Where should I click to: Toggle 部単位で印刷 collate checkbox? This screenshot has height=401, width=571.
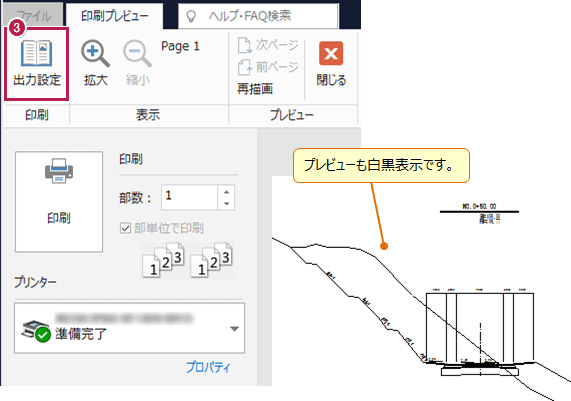click(x=125, y=228)
